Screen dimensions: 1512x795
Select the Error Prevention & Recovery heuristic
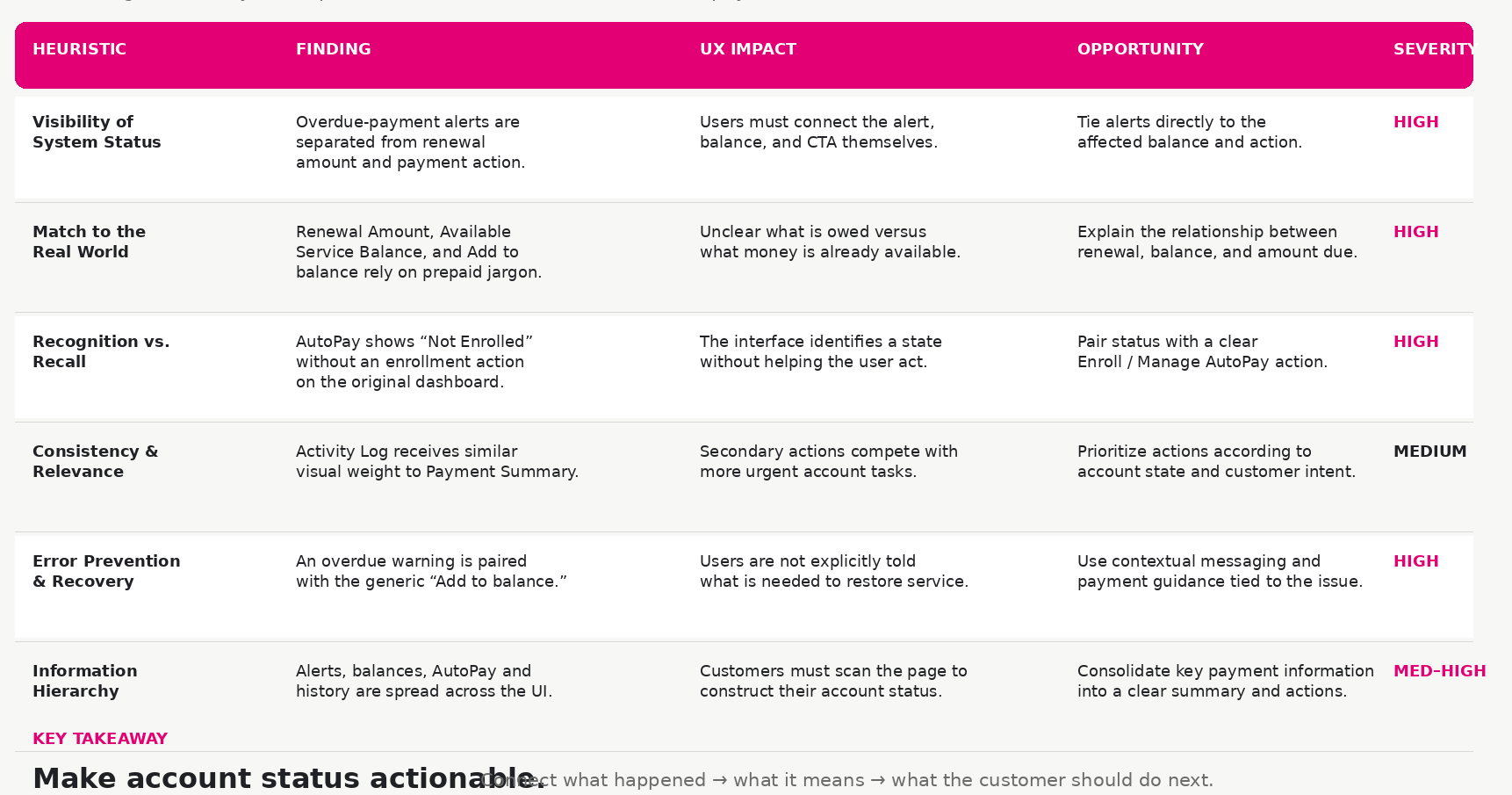(106, 571)
